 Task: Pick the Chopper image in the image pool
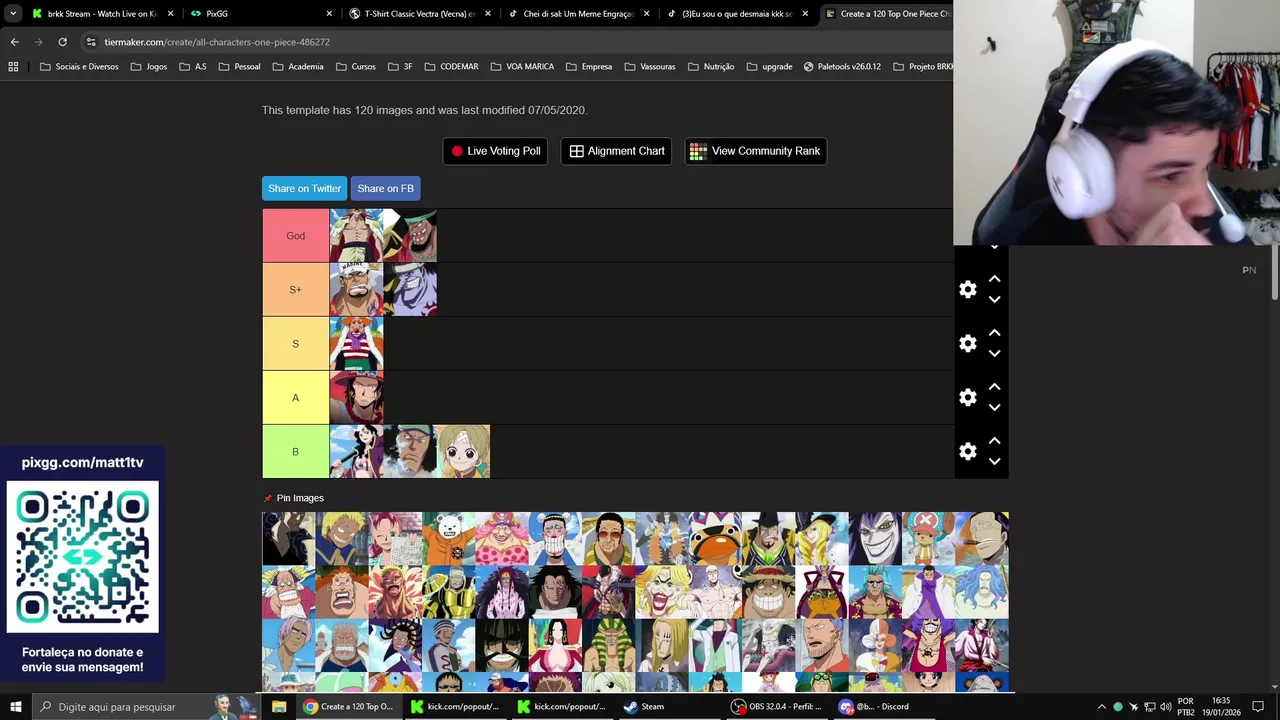coord(928,538)
